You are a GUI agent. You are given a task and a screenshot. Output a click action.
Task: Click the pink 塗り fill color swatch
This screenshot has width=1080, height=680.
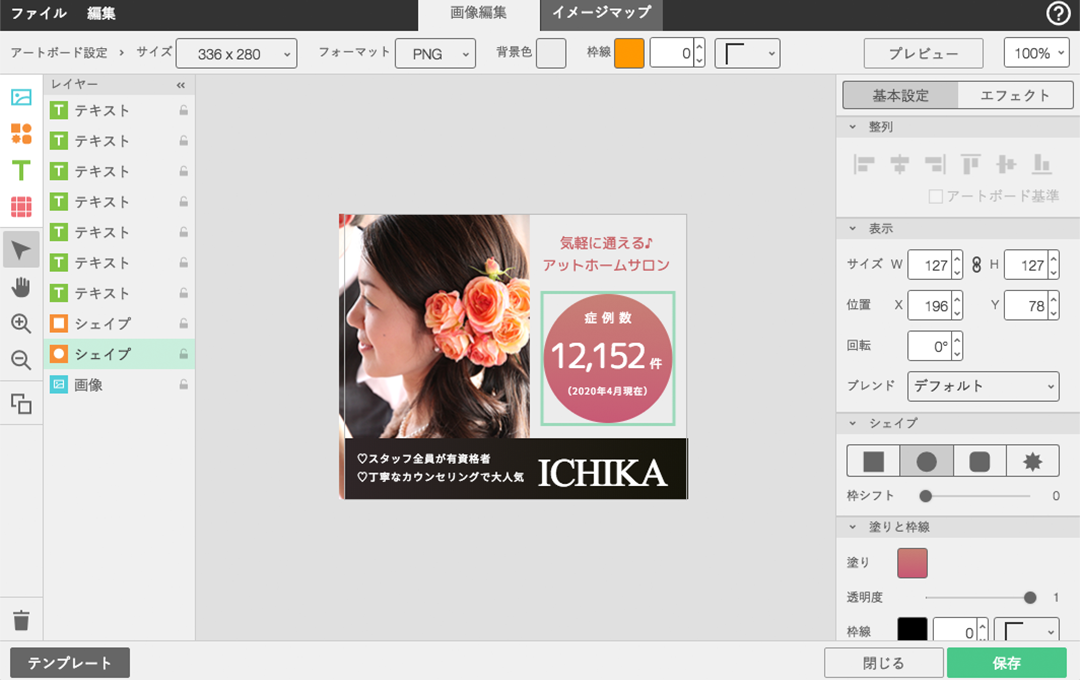pyautogui.click(x=913, y=563)
